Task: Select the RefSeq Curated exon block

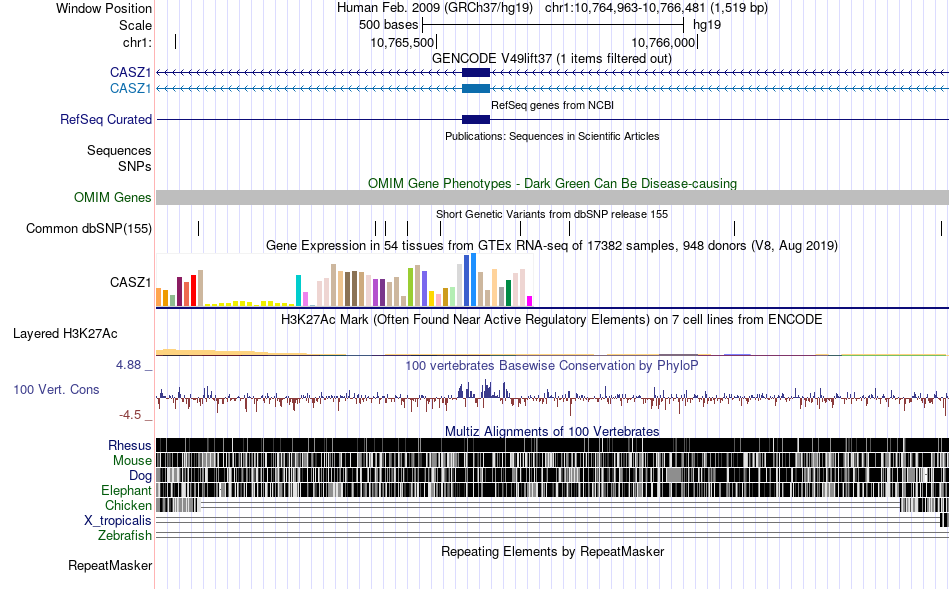Action: [476, 119]
